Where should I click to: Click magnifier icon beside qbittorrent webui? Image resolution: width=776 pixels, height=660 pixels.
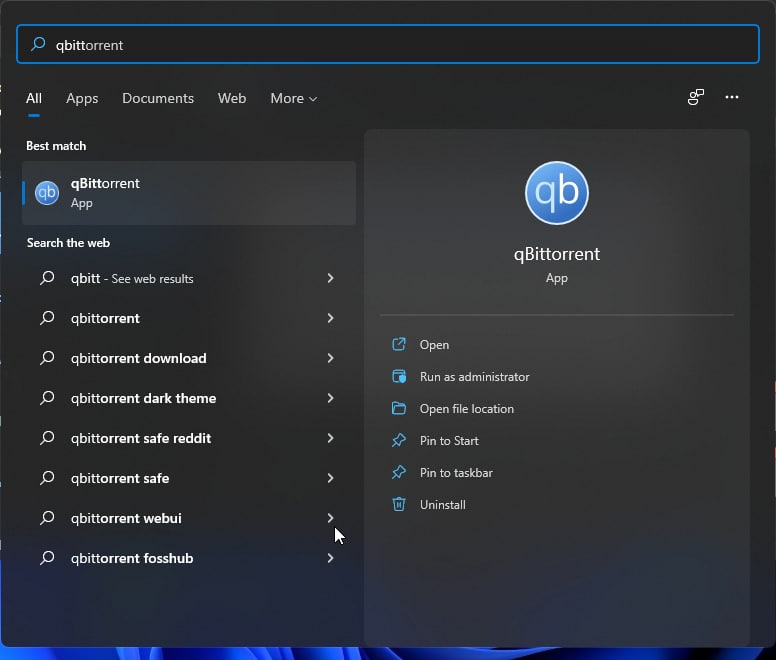coord(47,518)
